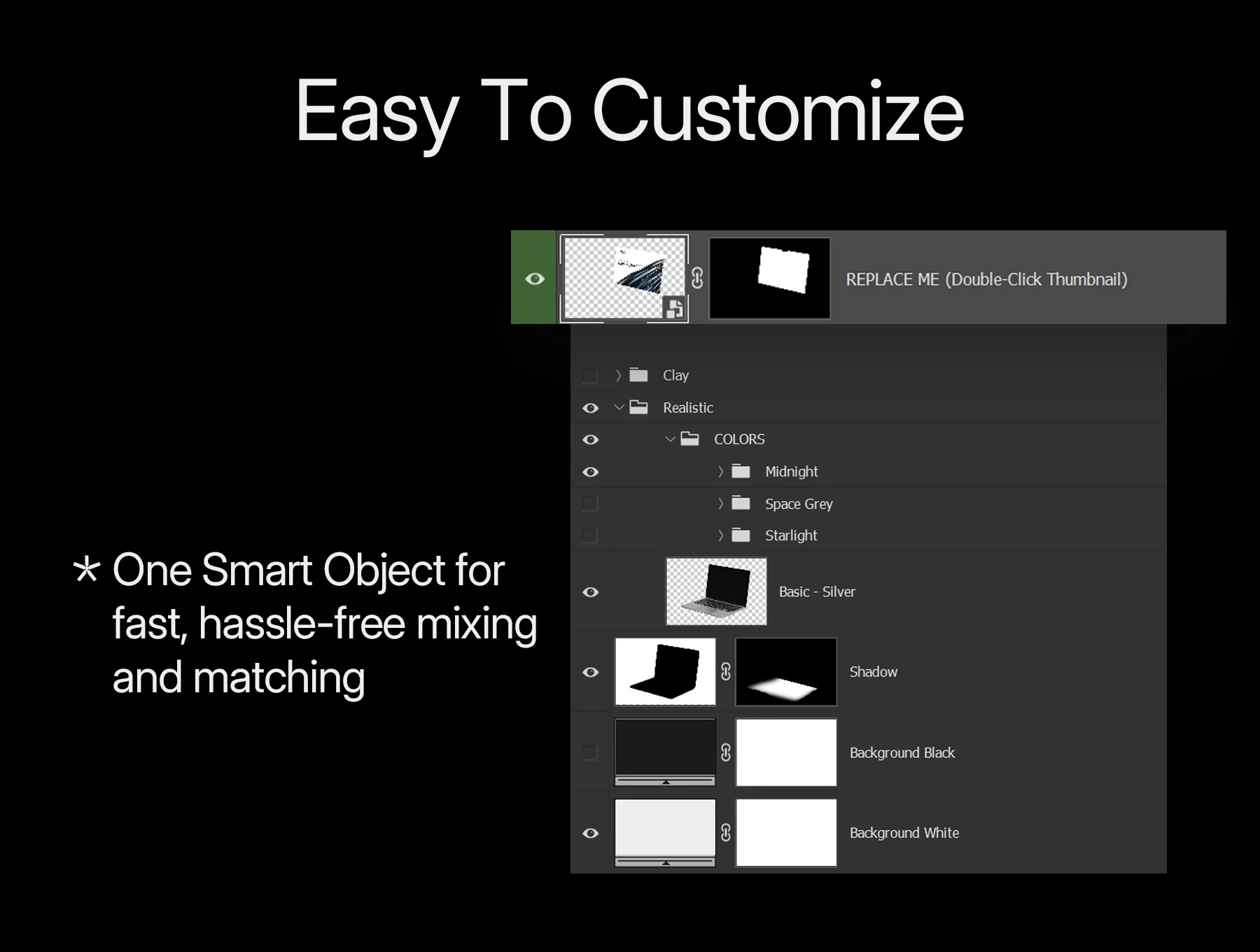Select the Basic - Silver layer name
1260x952 pixels.
point(817,592)
